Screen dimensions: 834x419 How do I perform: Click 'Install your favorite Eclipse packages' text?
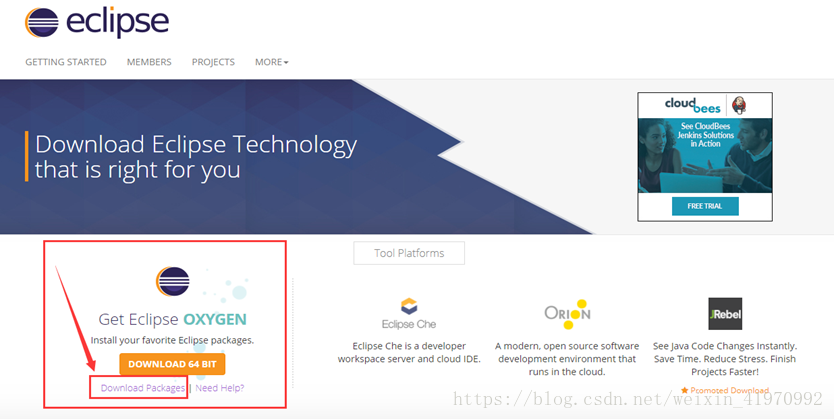(172, 340)
